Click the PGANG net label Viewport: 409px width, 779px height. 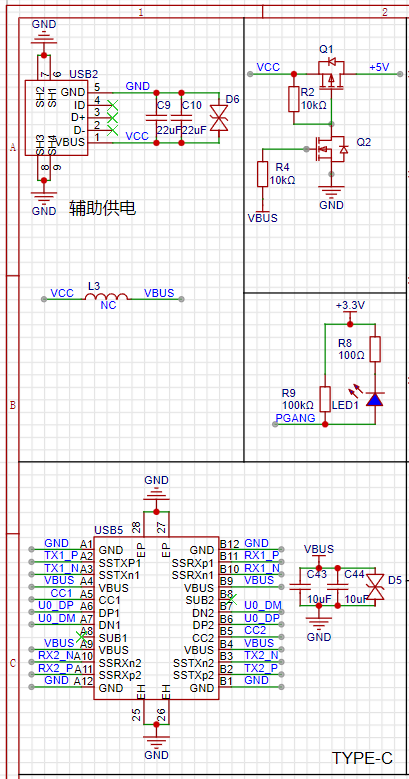295,418
